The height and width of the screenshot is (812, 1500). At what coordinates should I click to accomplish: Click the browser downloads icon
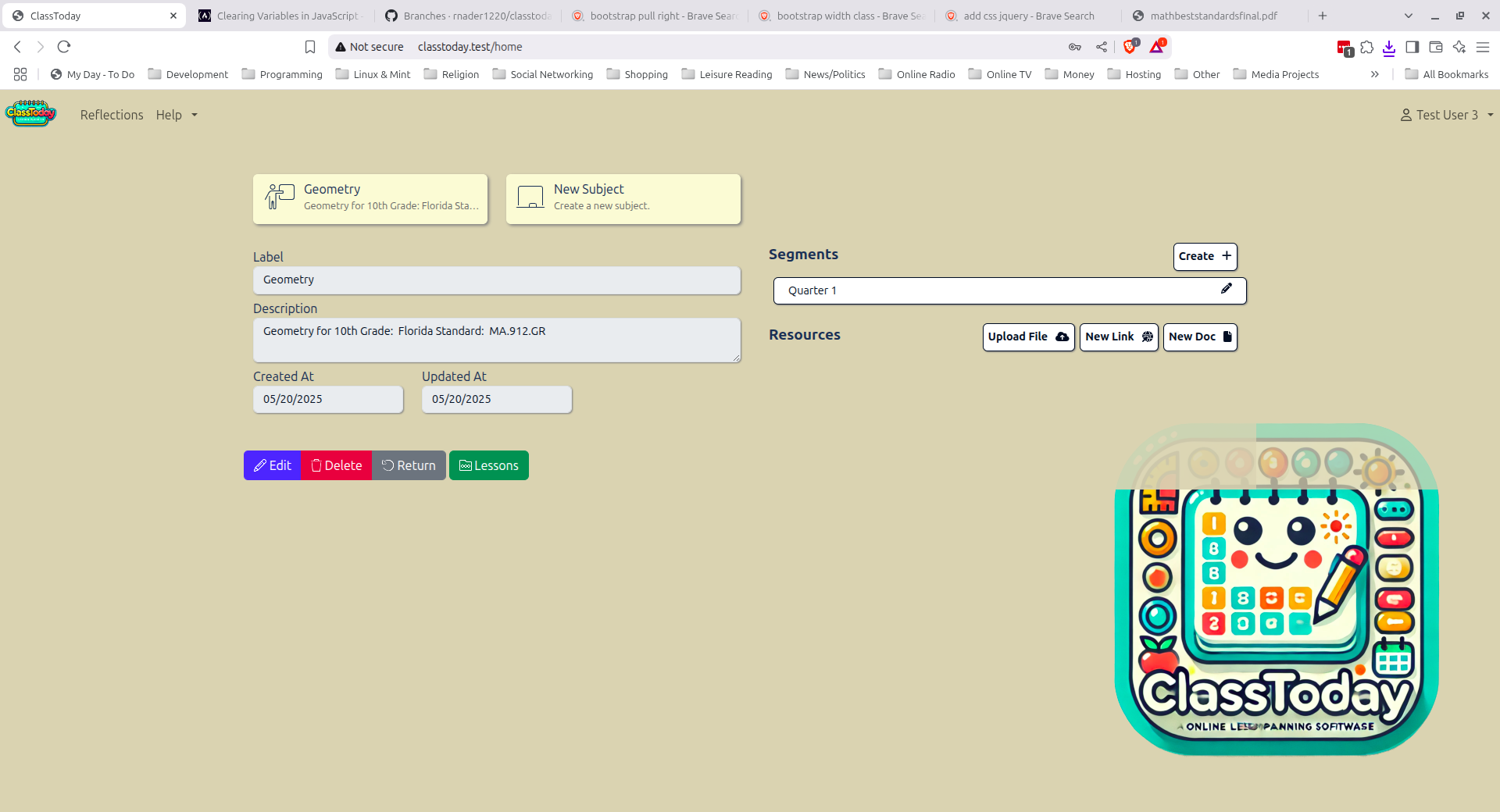(1389, 48)
